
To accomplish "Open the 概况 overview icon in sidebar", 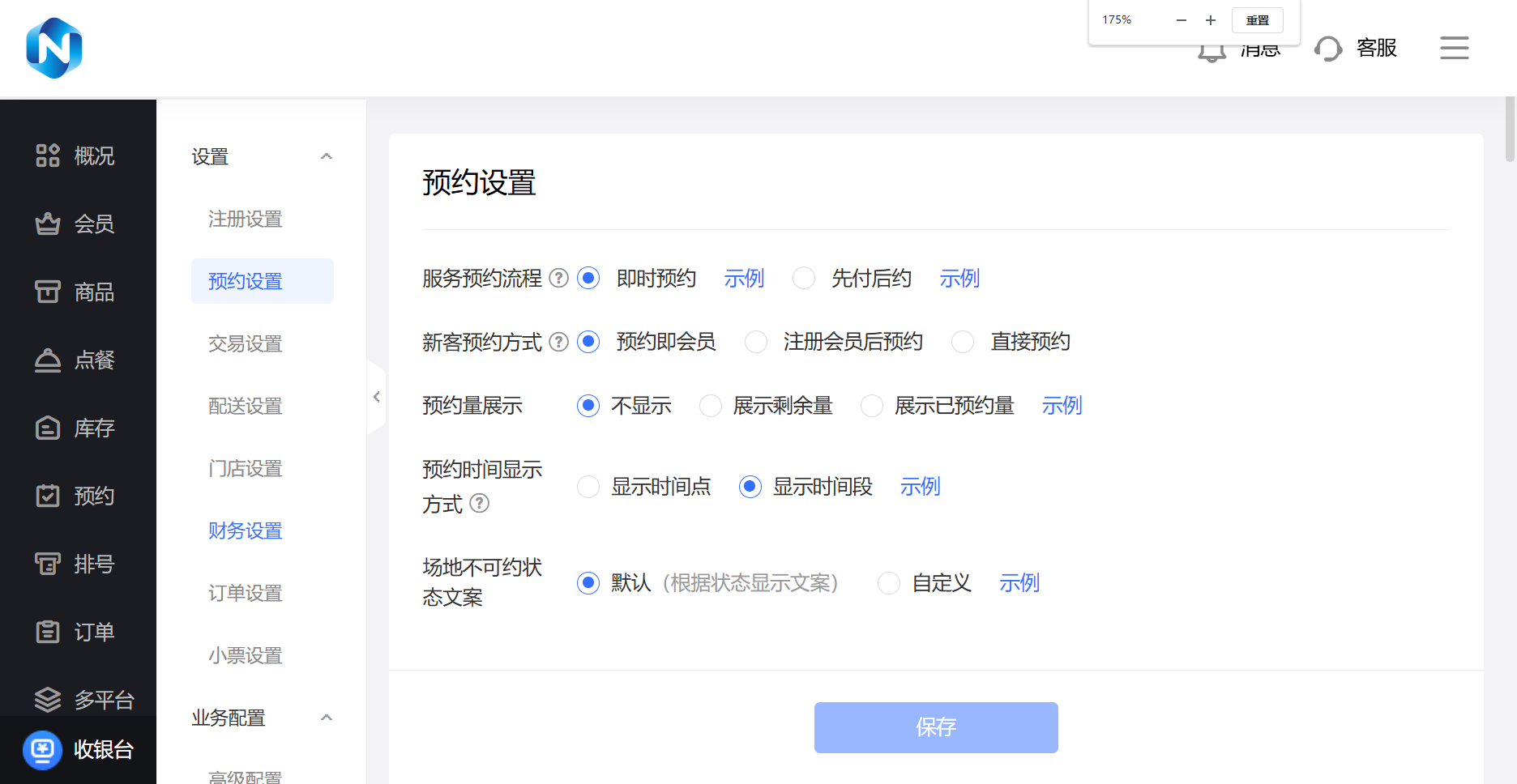I will coord(48,156).
